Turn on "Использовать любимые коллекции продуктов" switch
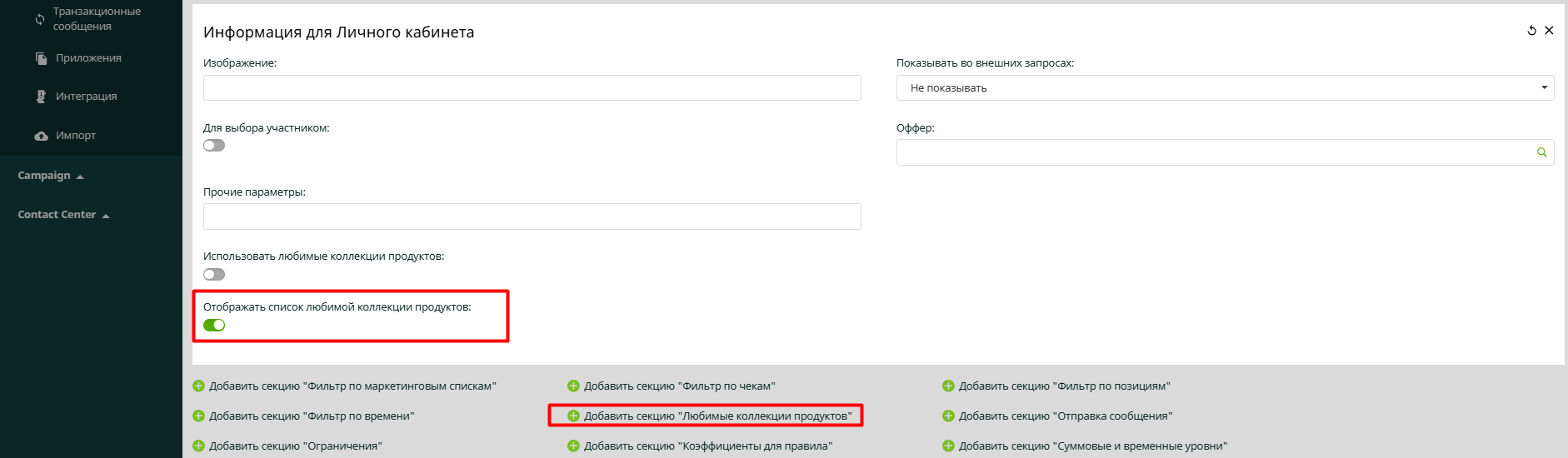The height and width of the screenshot is (458, 1568). click(x=214, y=275)
